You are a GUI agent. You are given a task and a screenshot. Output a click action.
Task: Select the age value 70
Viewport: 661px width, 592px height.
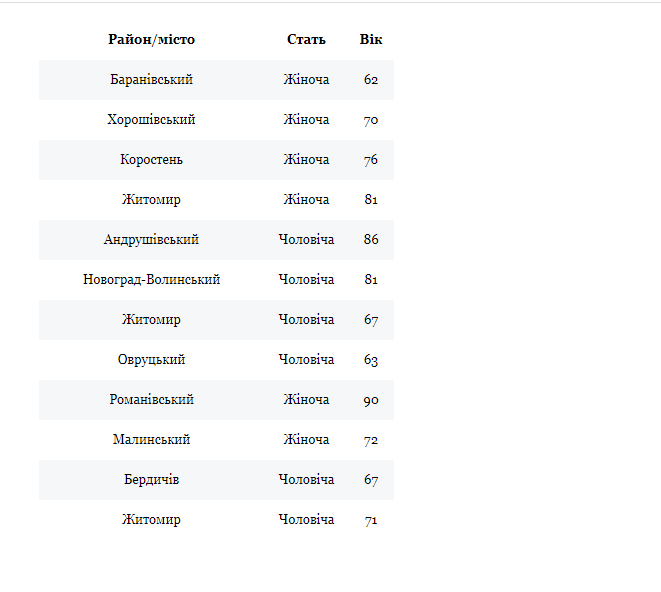[371, 120]
